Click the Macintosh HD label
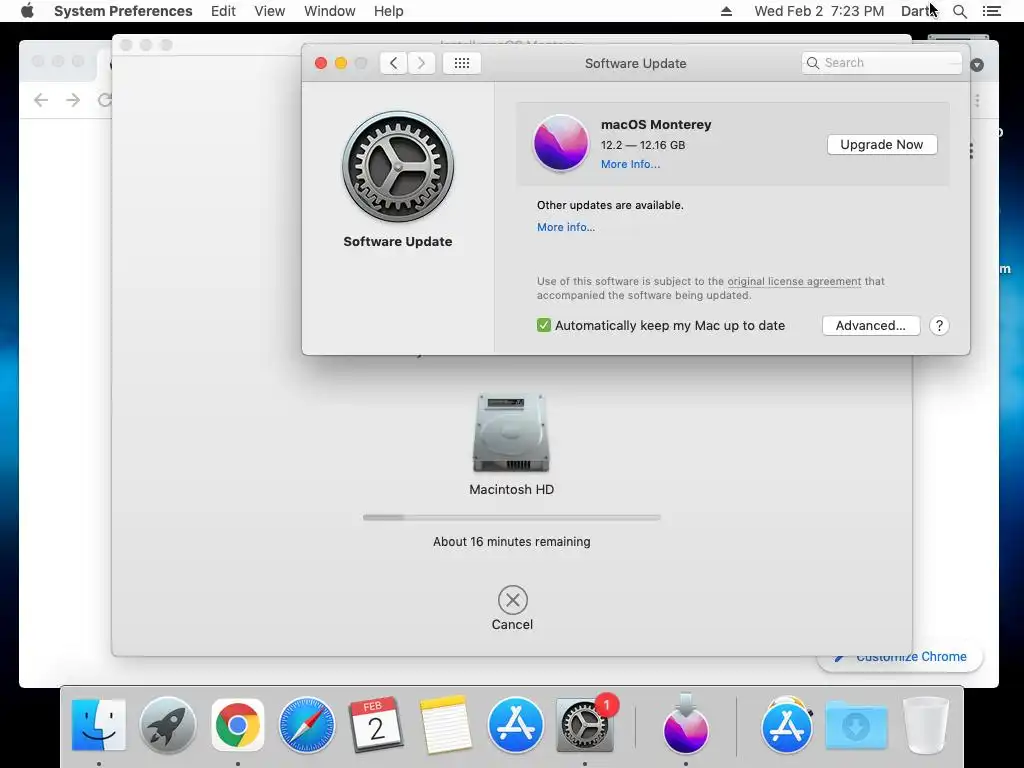 point(511,489)
